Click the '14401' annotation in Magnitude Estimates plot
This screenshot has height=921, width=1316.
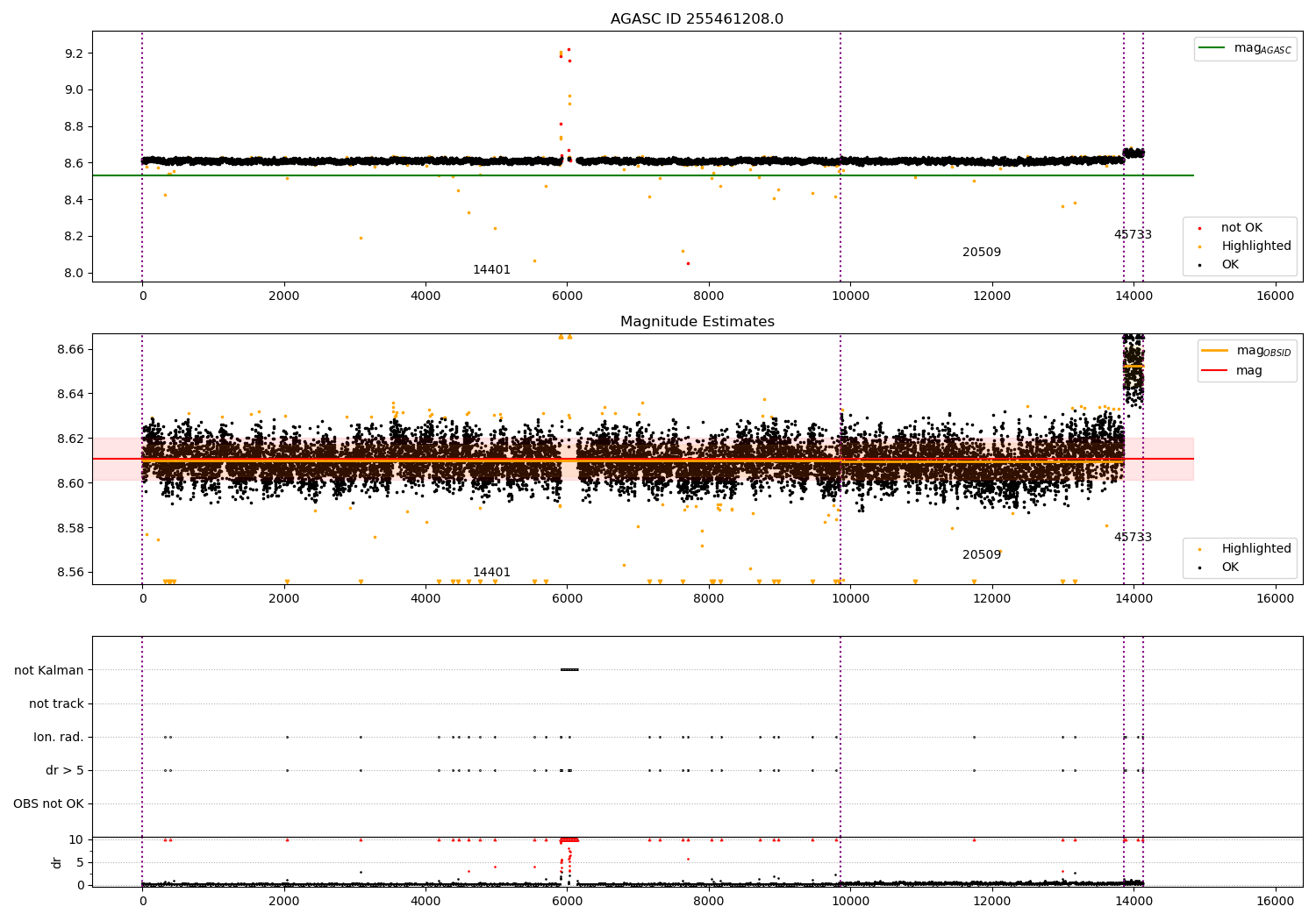coord(491,573)
